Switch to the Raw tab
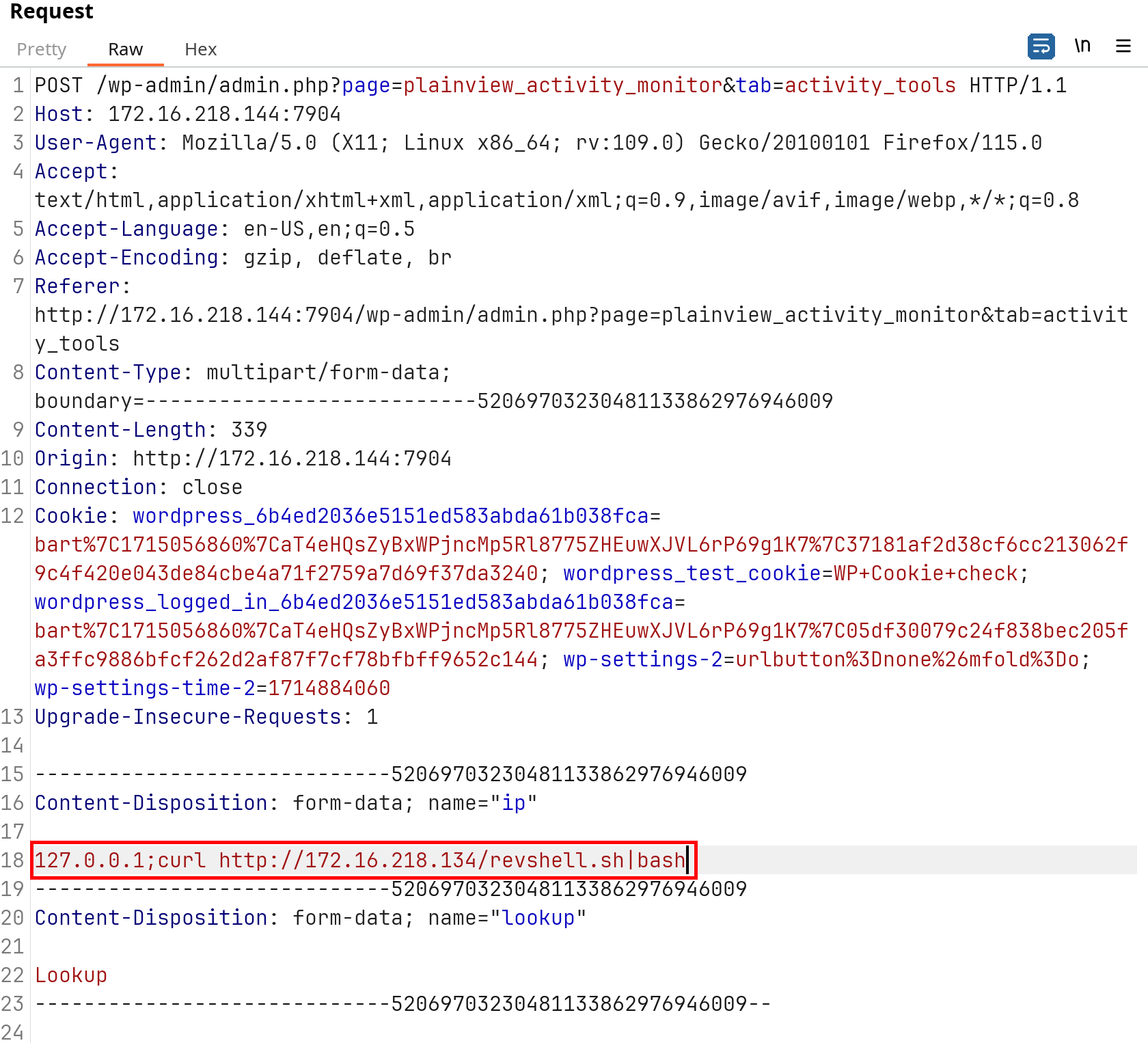 125,49
